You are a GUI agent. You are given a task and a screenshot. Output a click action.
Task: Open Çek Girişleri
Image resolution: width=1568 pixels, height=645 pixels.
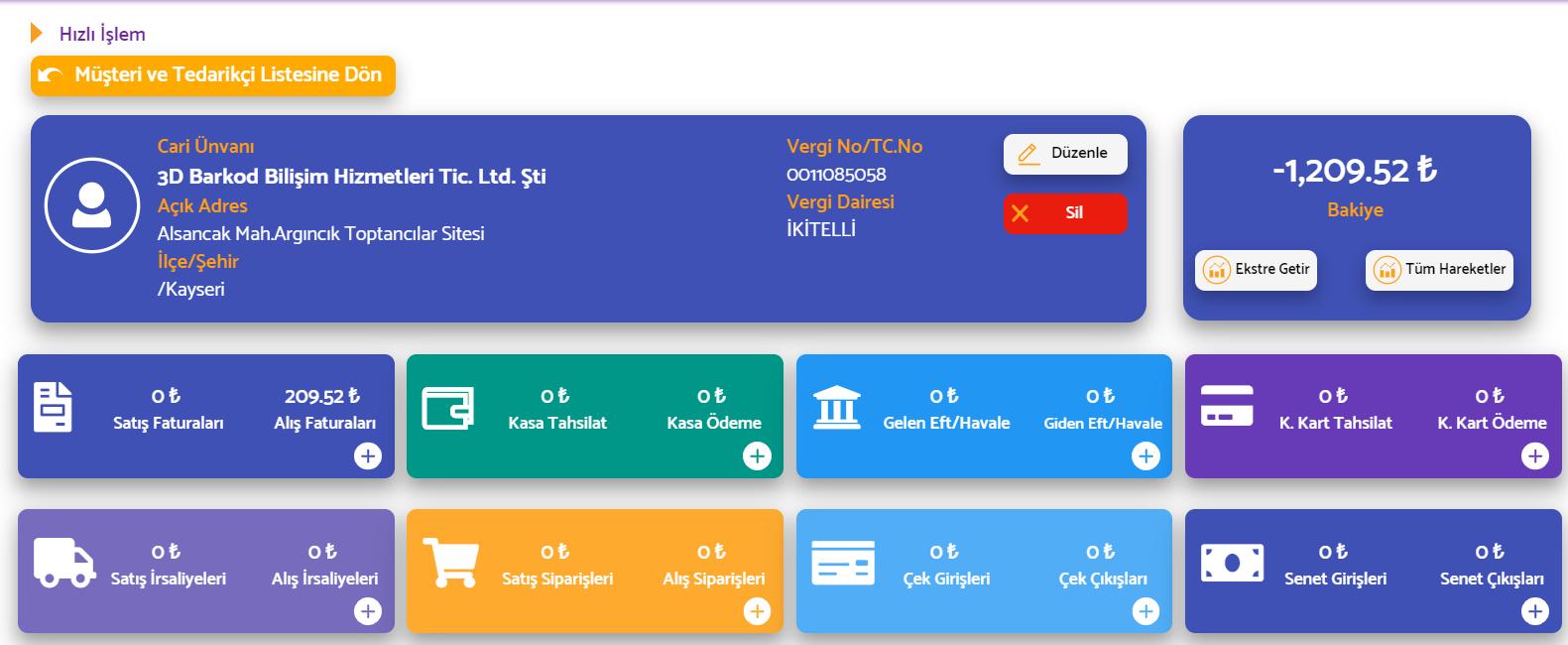point(946,565)
